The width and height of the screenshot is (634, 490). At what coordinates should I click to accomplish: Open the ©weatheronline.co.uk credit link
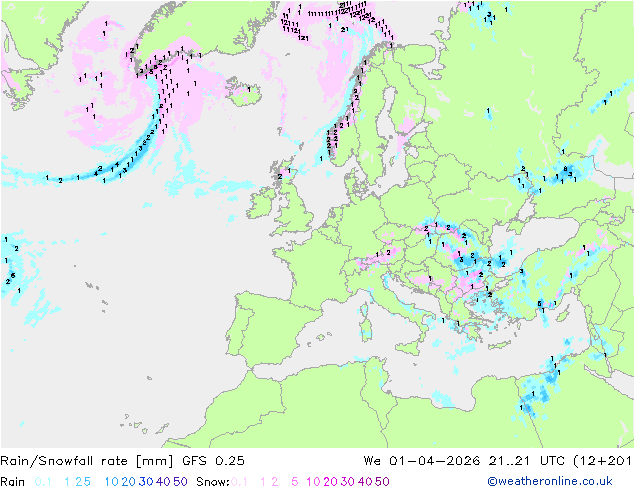[550, 481]
